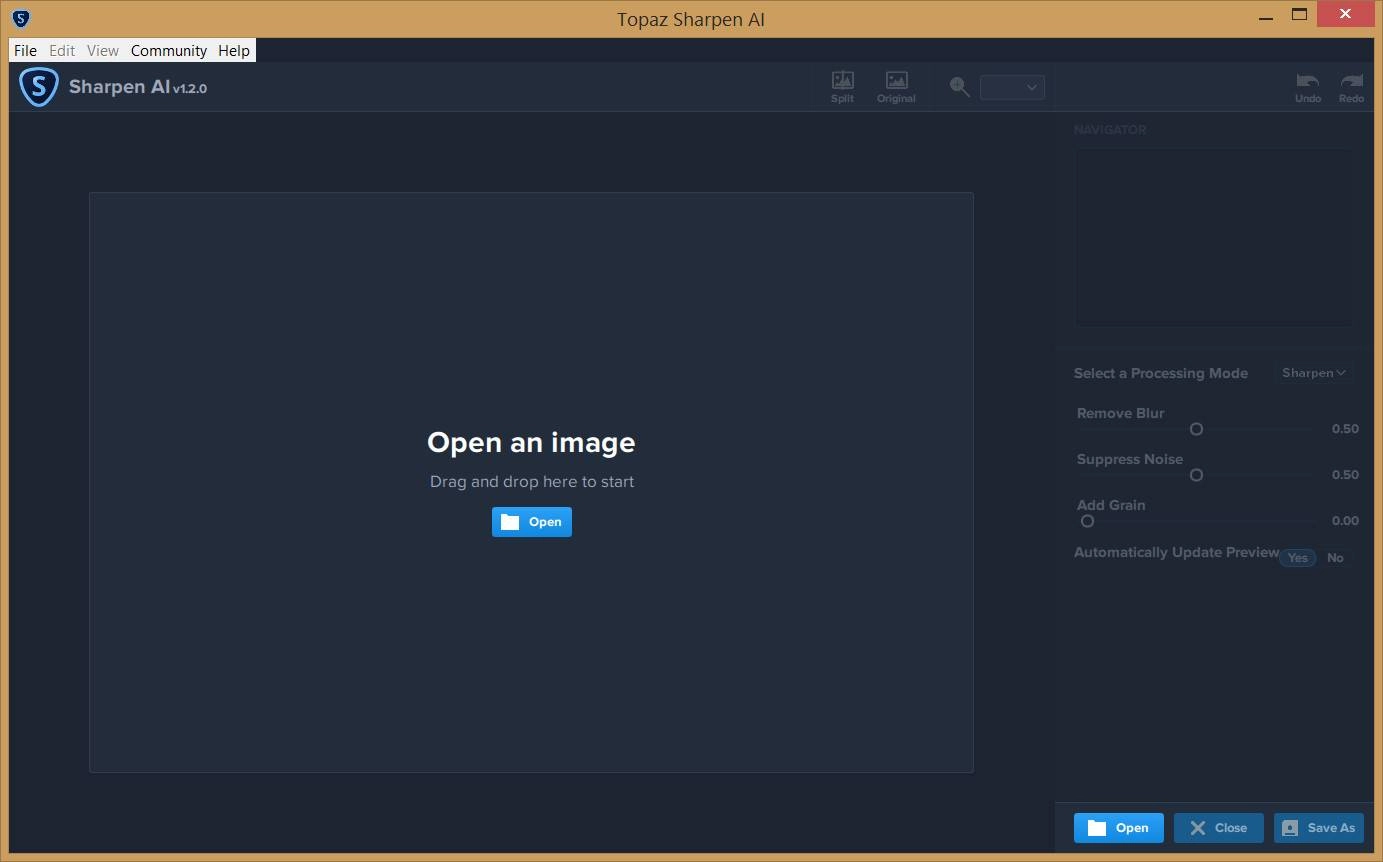Toggle the Split view icon

click(x=842, y=87)
